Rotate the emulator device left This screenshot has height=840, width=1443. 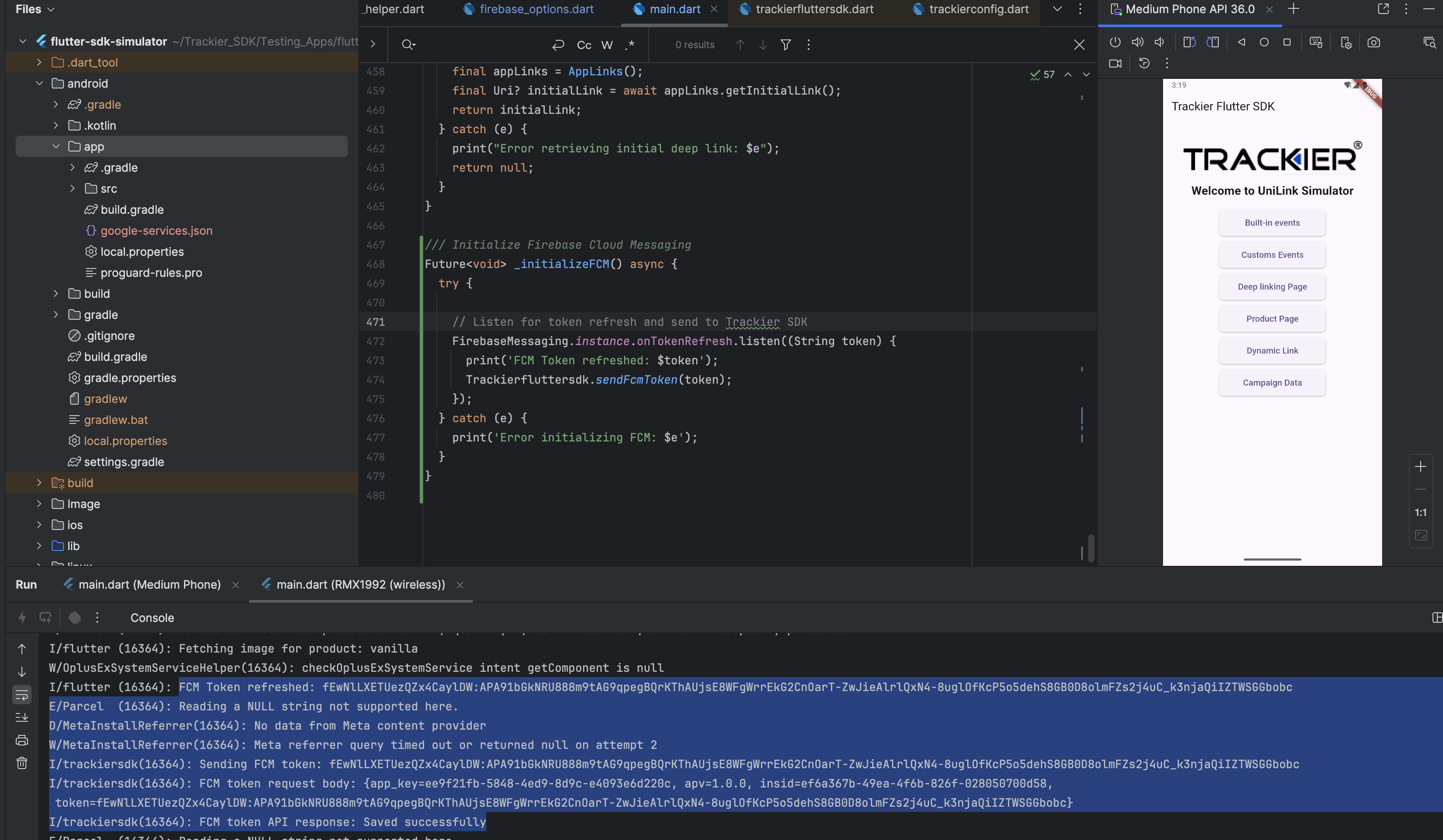[1189, 42]
